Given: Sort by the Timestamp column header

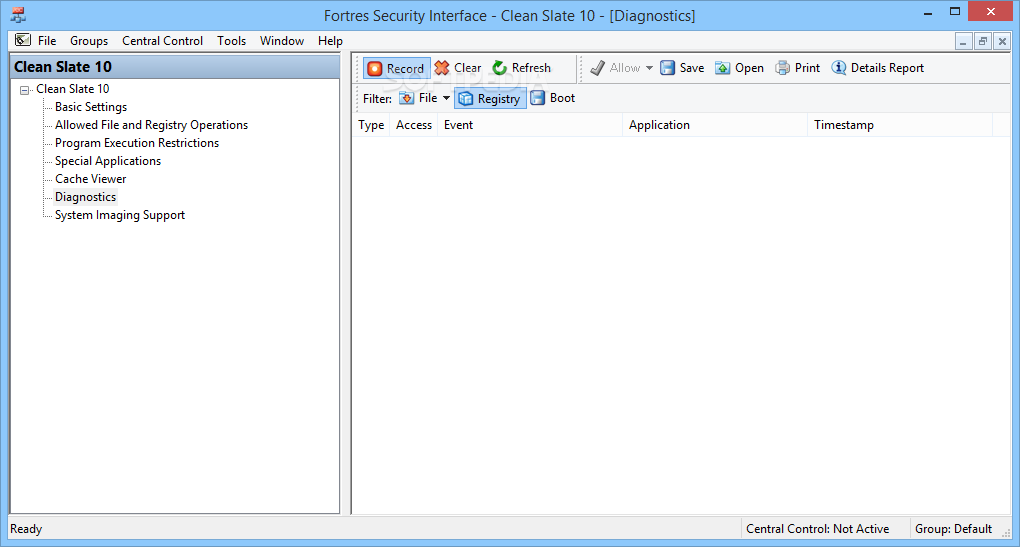Looking at the screenshot, I should tap(900, 125).
